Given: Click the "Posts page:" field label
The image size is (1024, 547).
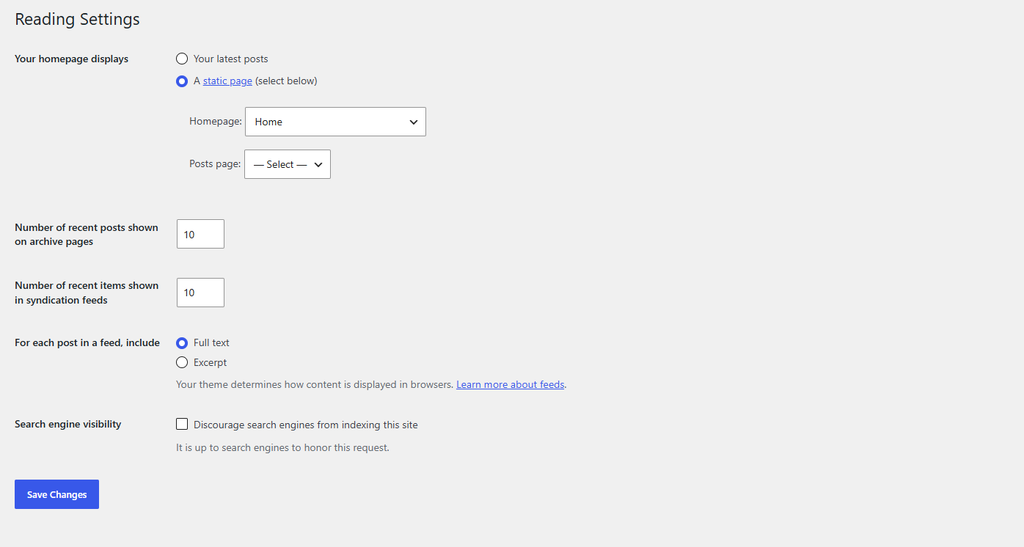Looking at the screenshot, I should pyautogui.click(x=215, y=164).
